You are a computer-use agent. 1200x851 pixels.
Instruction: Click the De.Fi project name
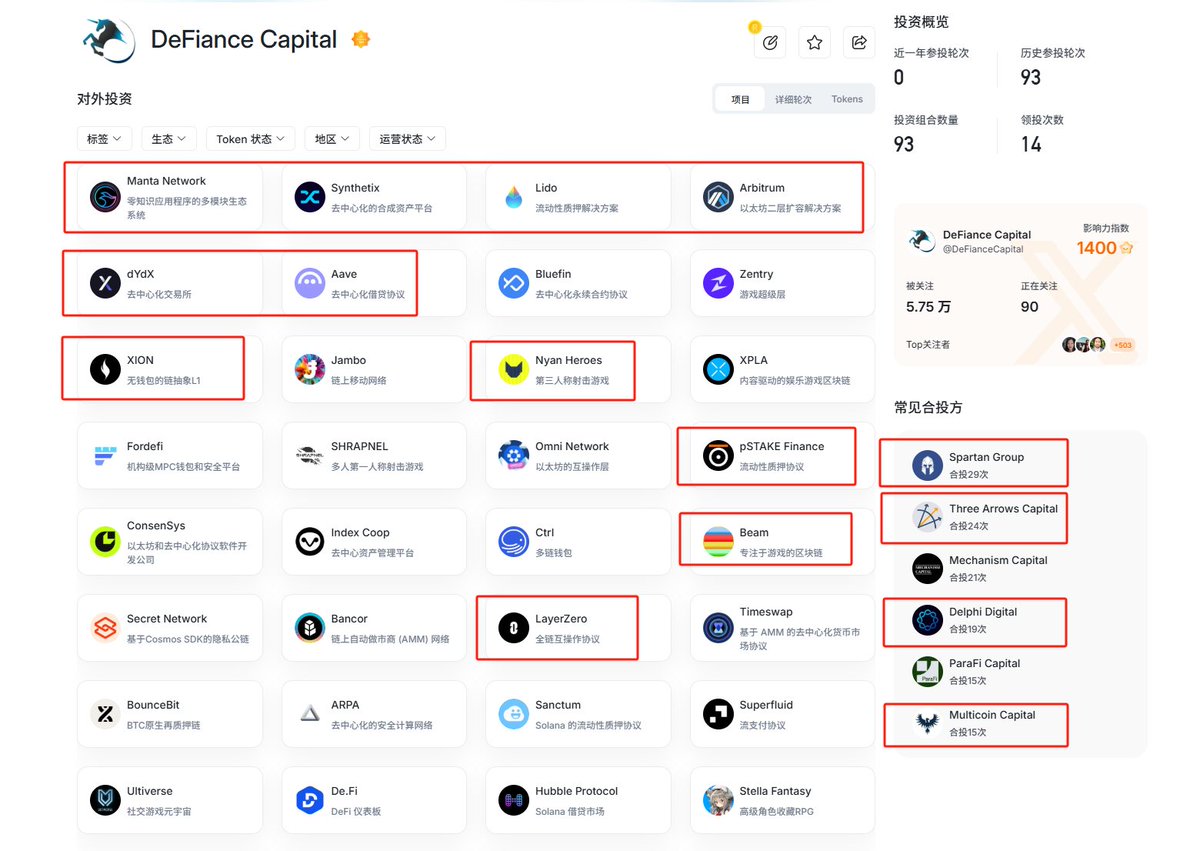tap(344, 791)
